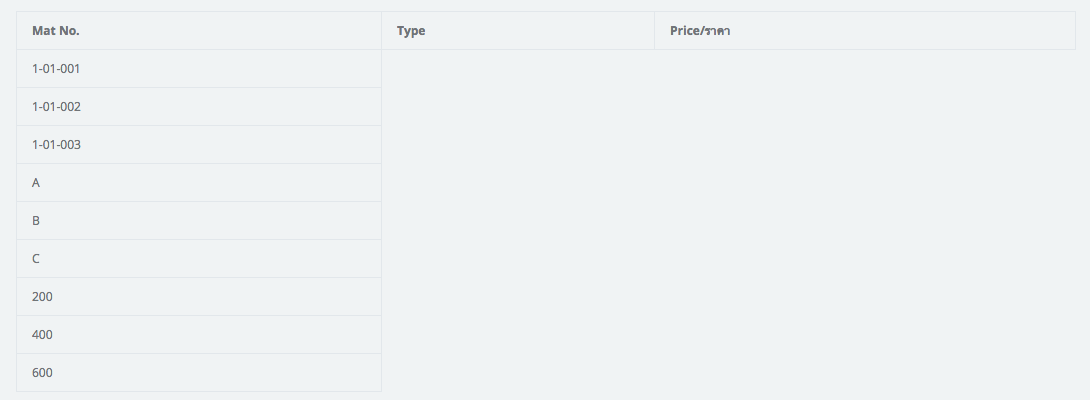Viewport: 1090px width, 400px height.
Task: Click the Thai word ราคา in the header
Action: pyautogui.click(x=717, y=31)
